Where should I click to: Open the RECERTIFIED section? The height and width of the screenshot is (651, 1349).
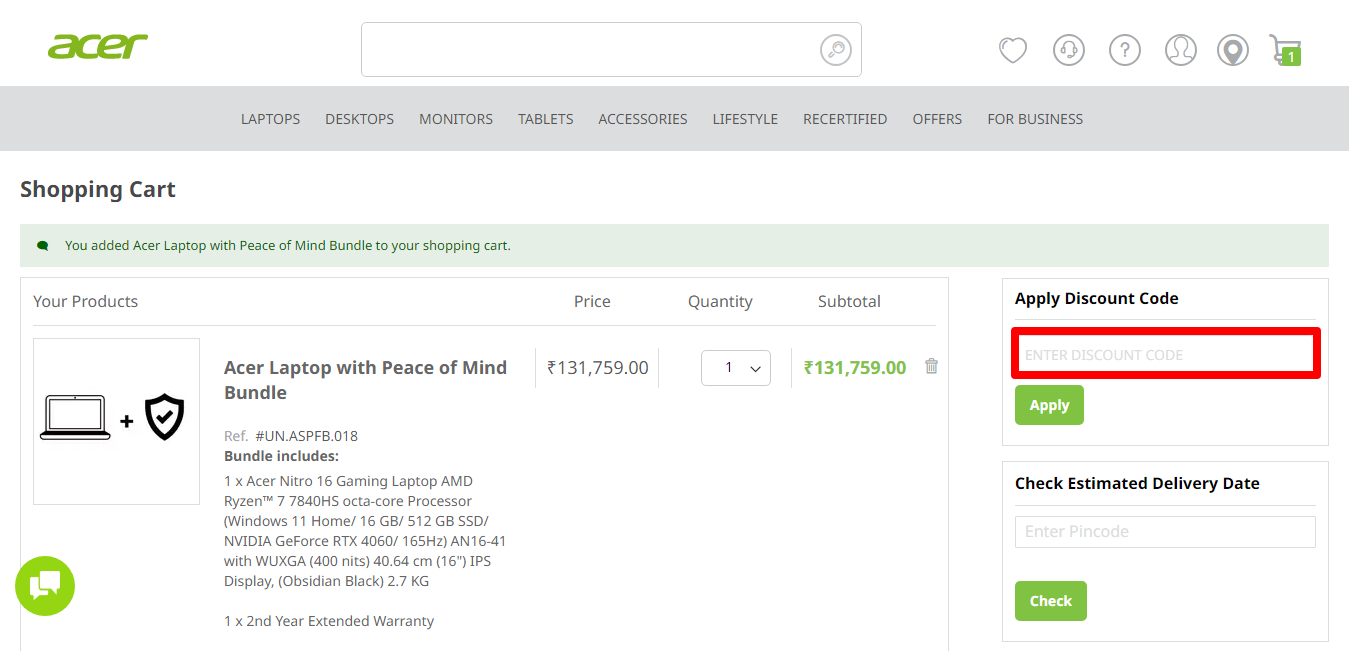click(845, 118)
